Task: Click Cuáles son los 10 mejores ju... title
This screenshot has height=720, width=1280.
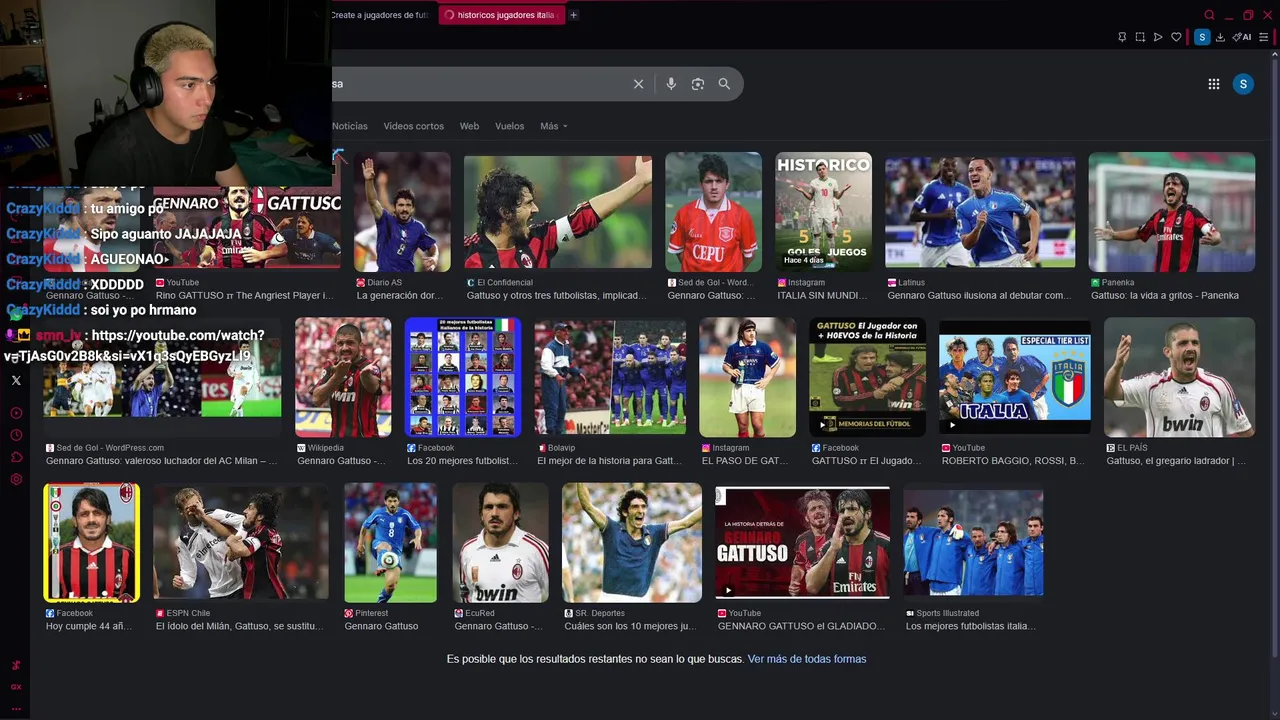Action: tap(630, 626)
